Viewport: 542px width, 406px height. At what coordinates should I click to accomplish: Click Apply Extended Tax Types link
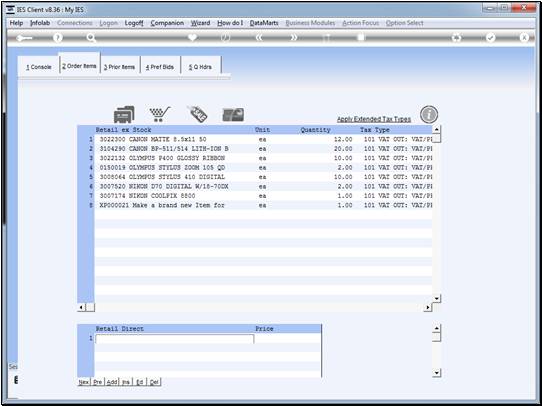point(374,119)
